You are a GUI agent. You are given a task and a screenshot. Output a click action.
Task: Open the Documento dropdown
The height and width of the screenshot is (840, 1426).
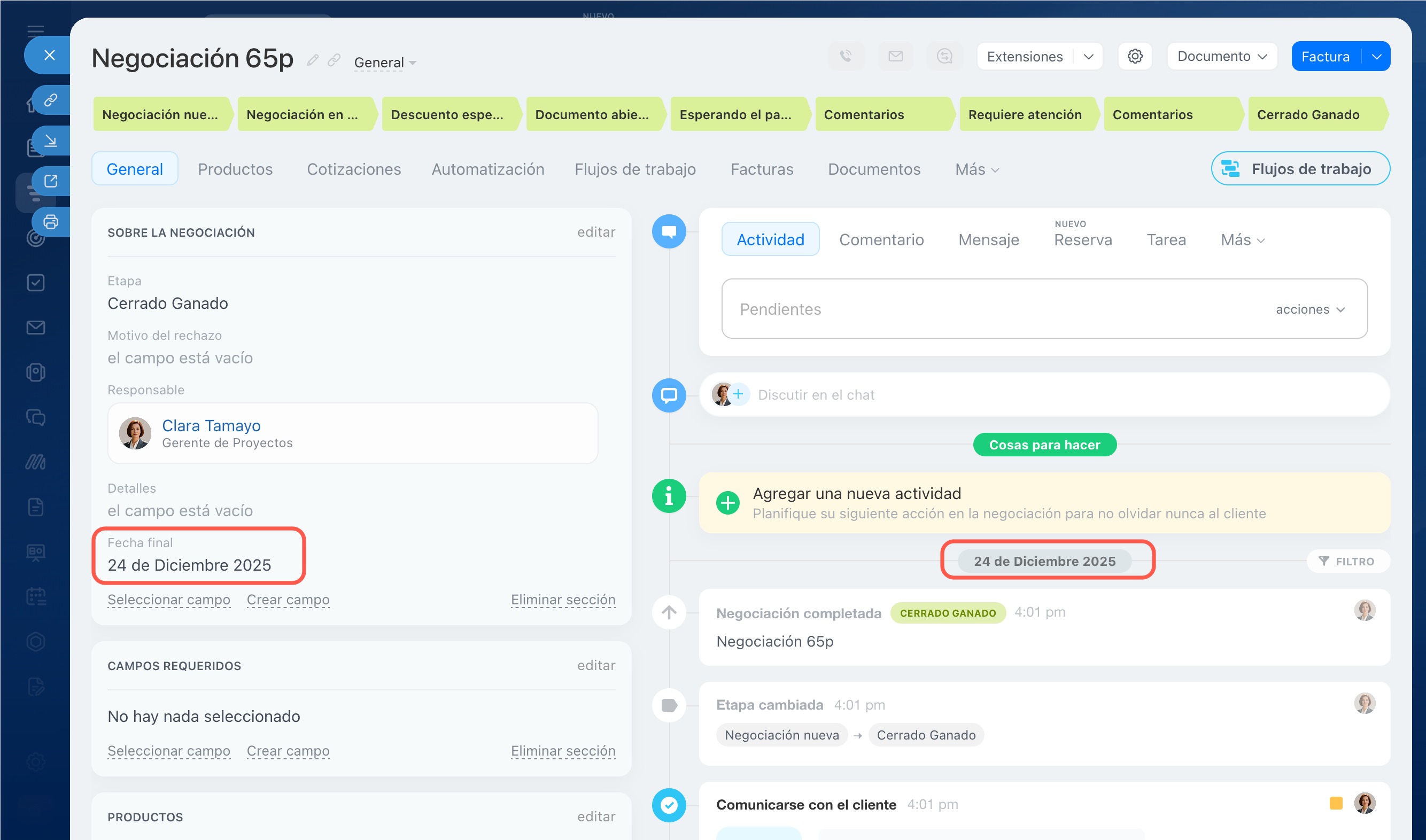(x=1222, y=56)
